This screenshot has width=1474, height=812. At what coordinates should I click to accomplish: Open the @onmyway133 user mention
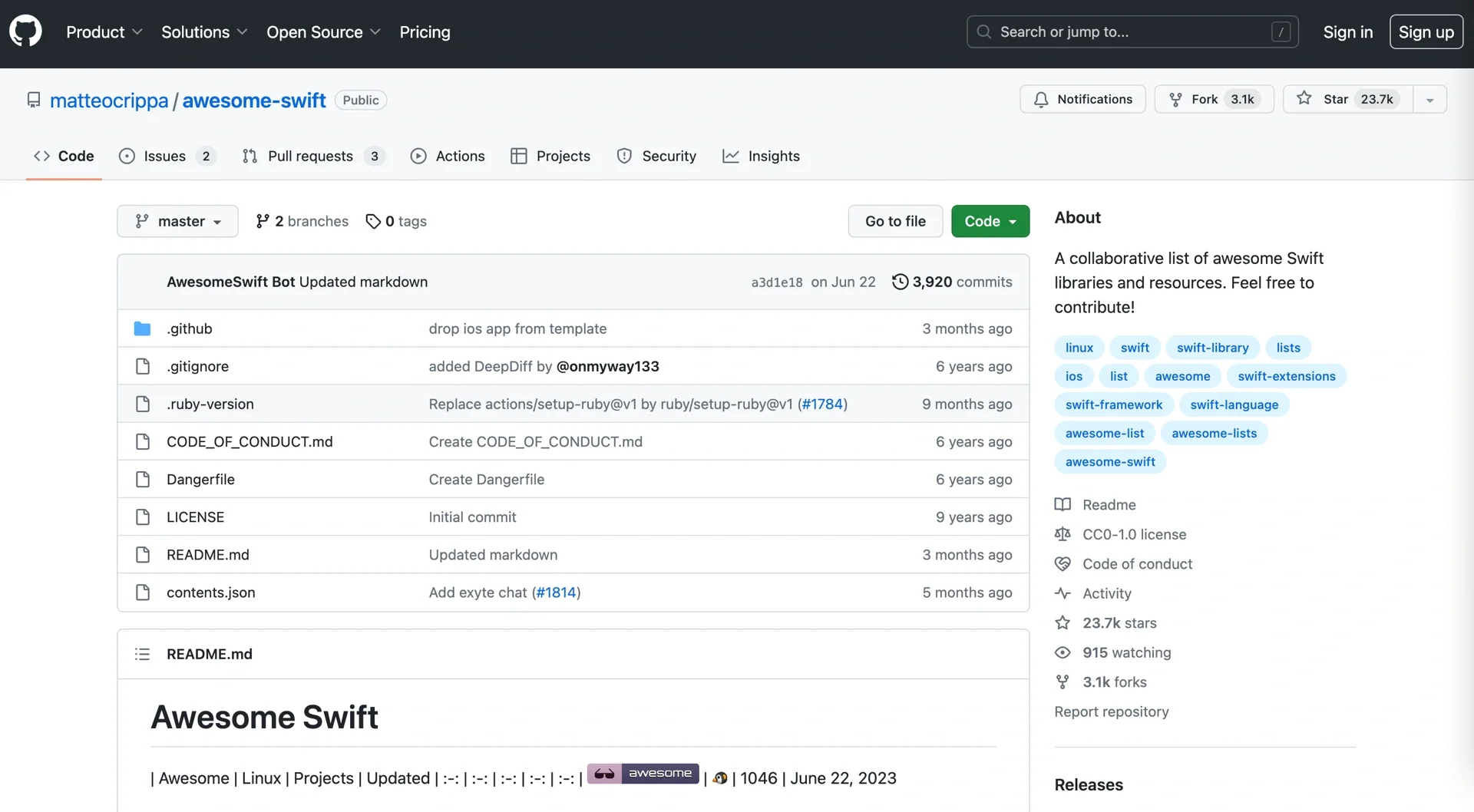[607, 366]
